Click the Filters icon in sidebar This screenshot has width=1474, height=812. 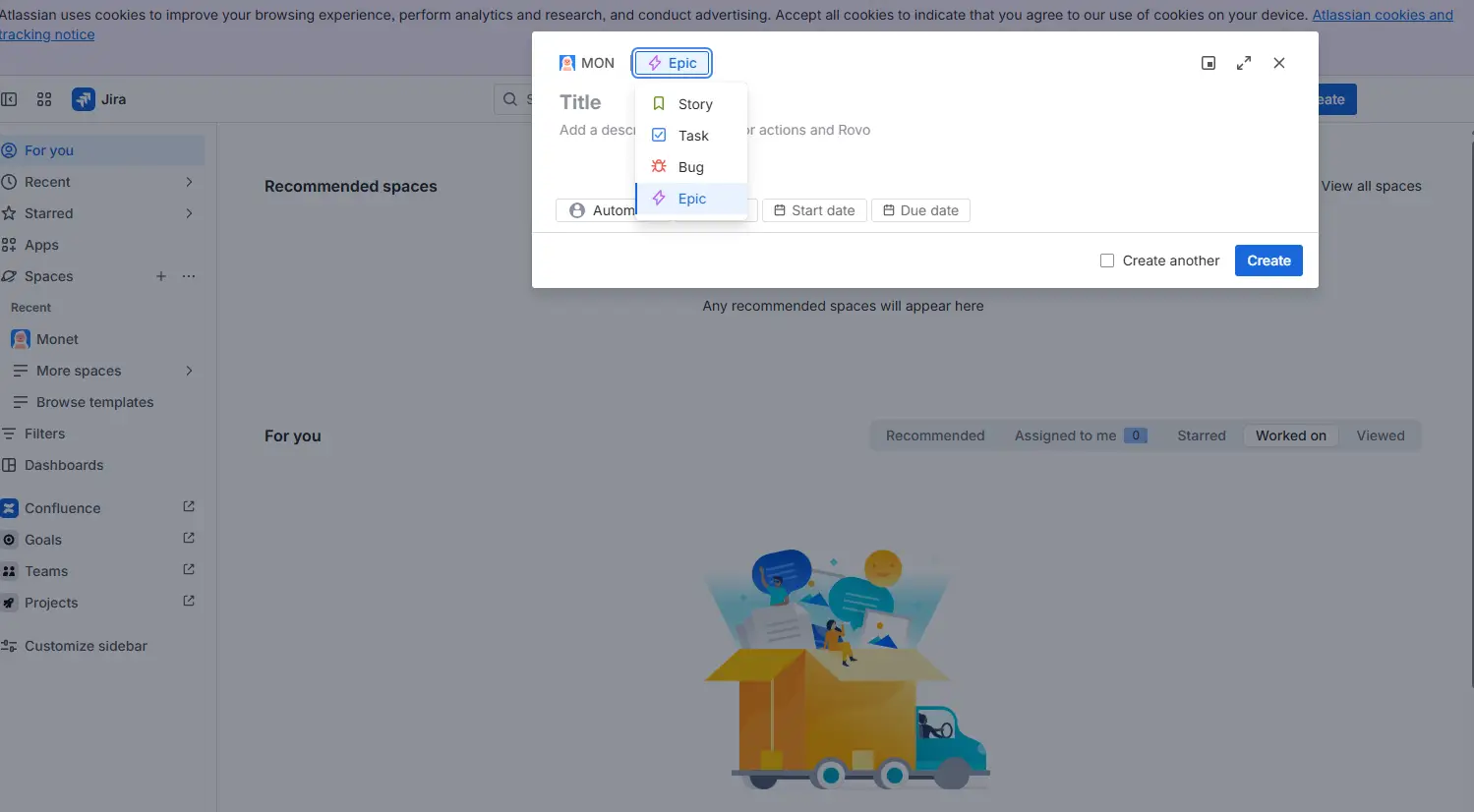coord(10,434)
